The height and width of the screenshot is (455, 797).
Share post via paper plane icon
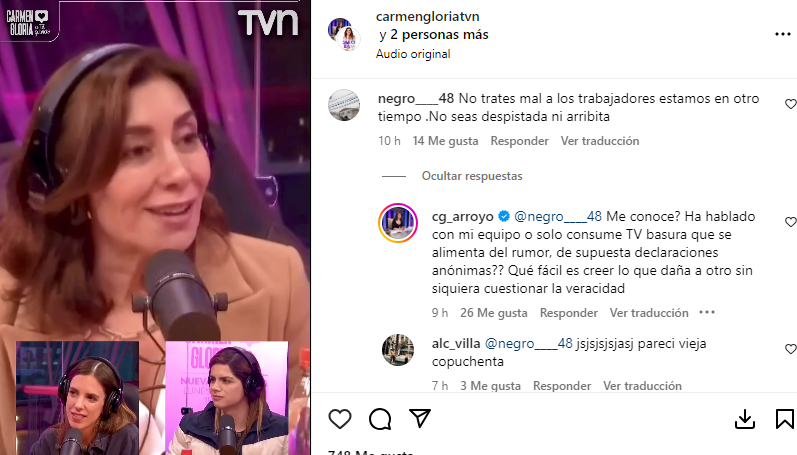tap(420, 418)
